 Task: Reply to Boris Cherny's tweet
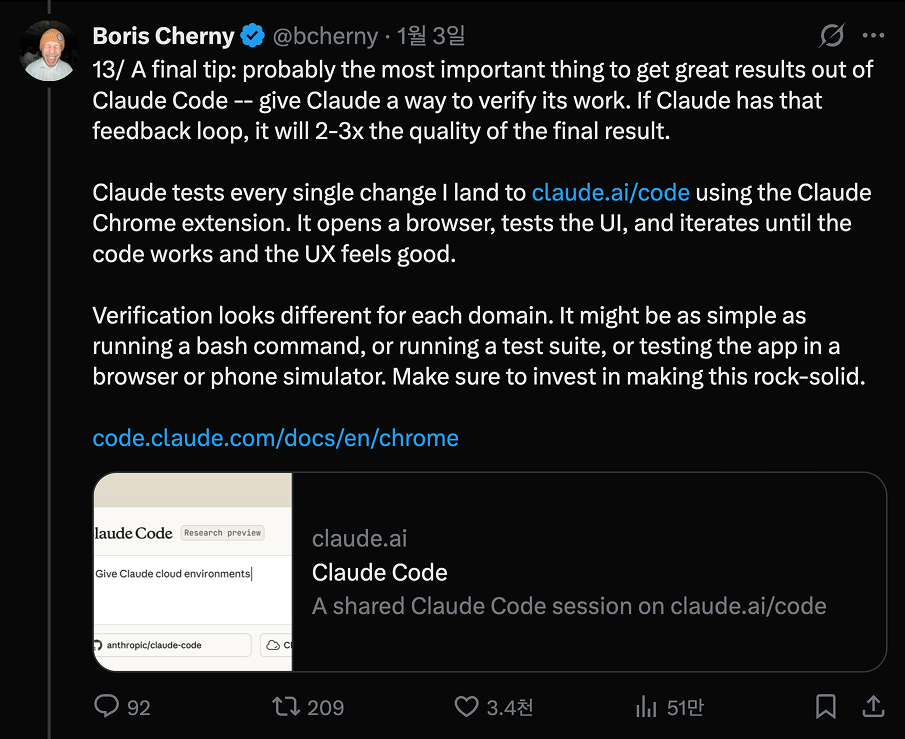[x=107, y=707]
